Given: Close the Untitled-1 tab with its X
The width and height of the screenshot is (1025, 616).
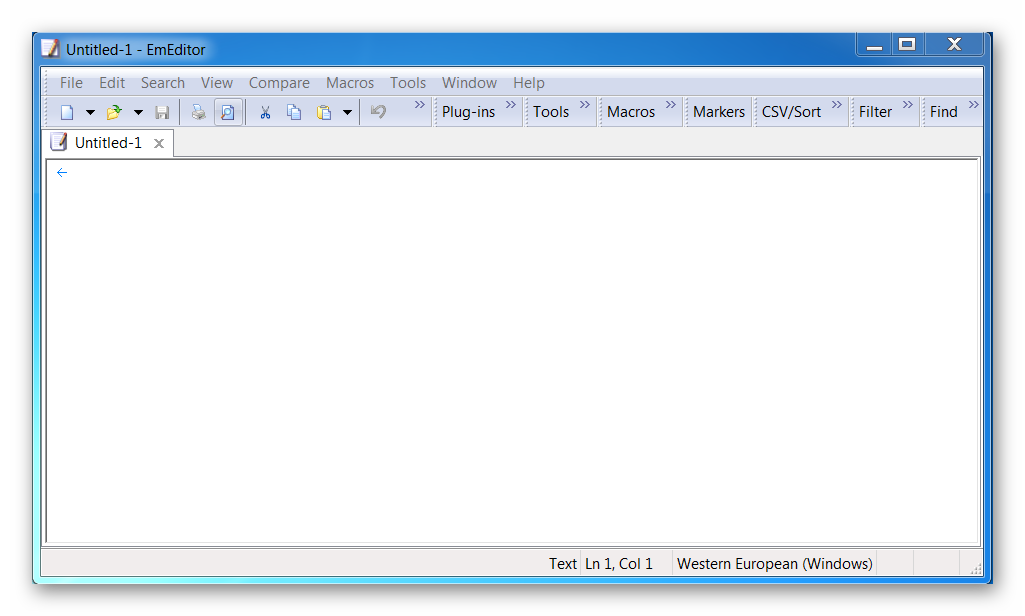Looking at the screenshot, I should (x=159, y=143).
